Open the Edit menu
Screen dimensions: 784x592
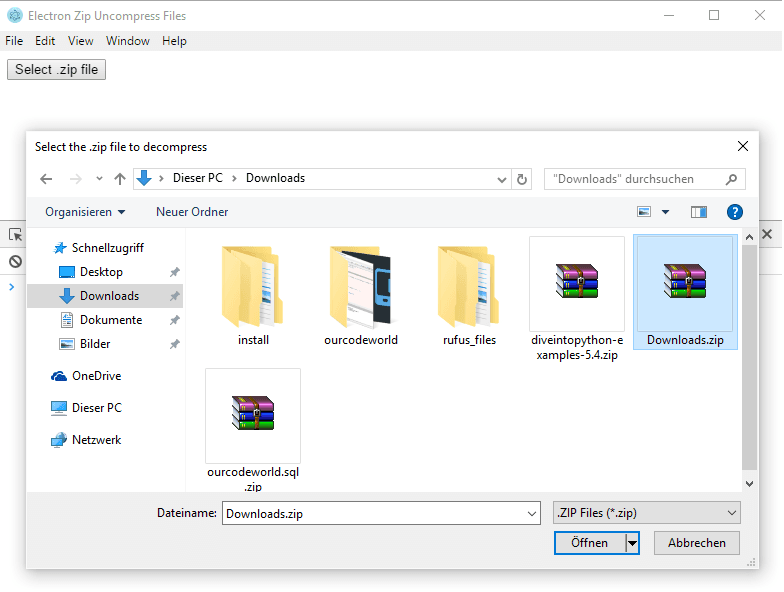point(45,41)
